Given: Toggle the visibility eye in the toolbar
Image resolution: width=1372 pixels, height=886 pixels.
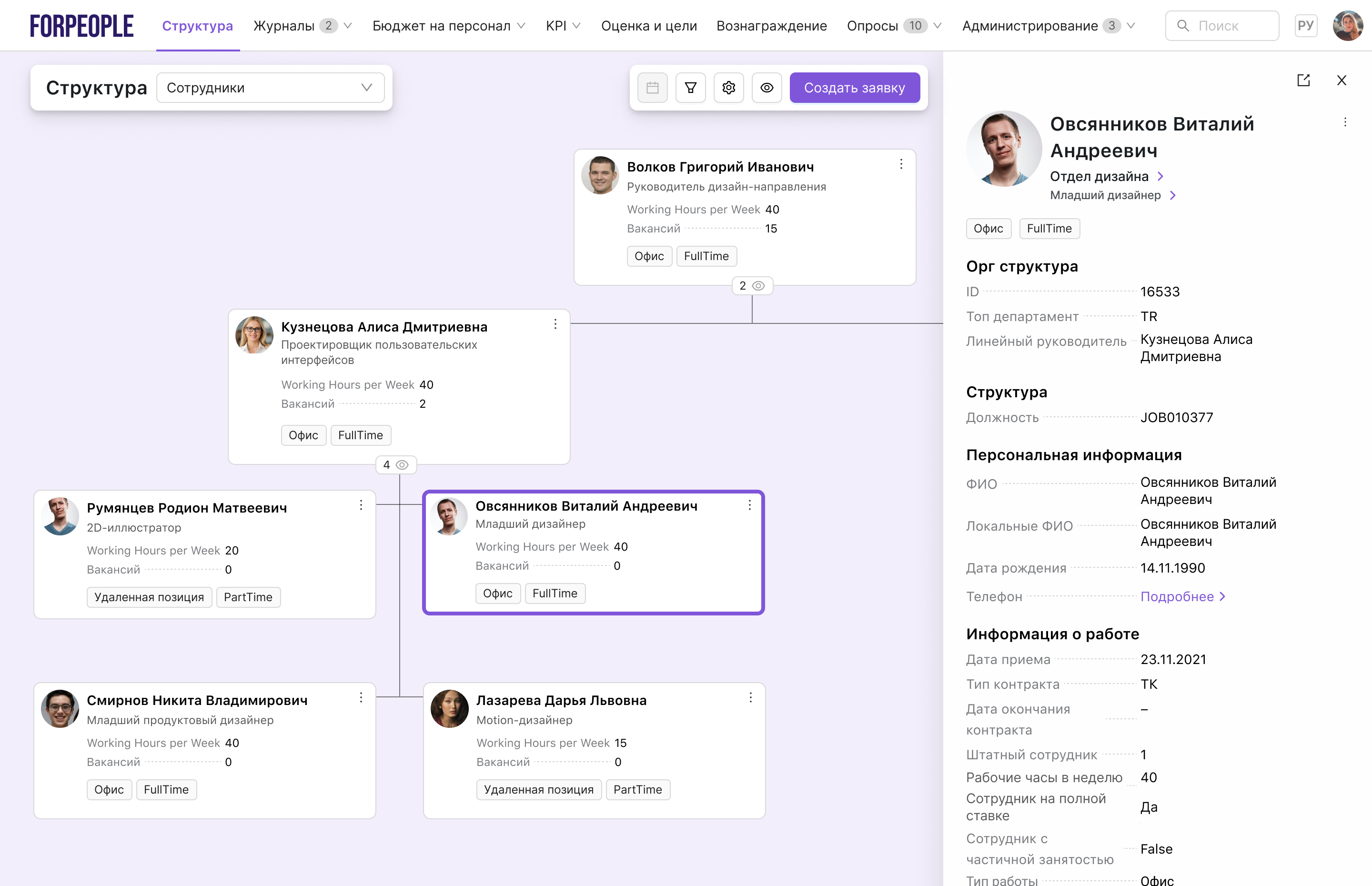Looking at the screenshot, I should tap(767, 88).
